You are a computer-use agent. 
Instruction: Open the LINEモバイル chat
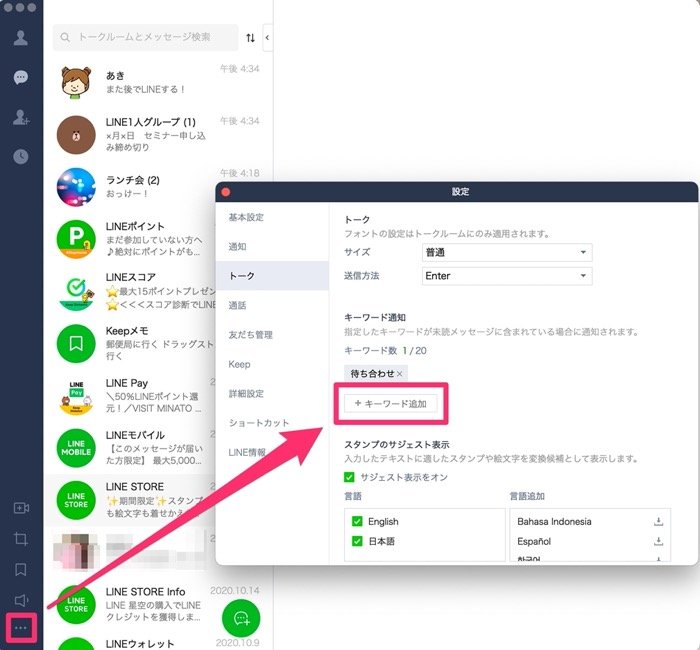point(130,448)
